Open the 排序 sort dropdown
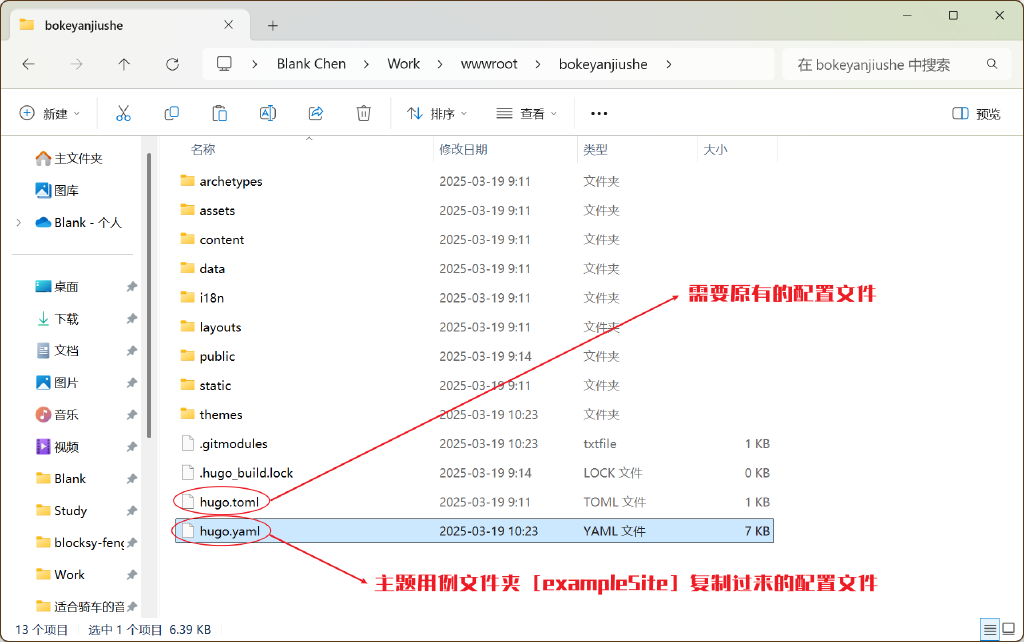This screenshot has width=1024, height=642. tap(436, 113)
